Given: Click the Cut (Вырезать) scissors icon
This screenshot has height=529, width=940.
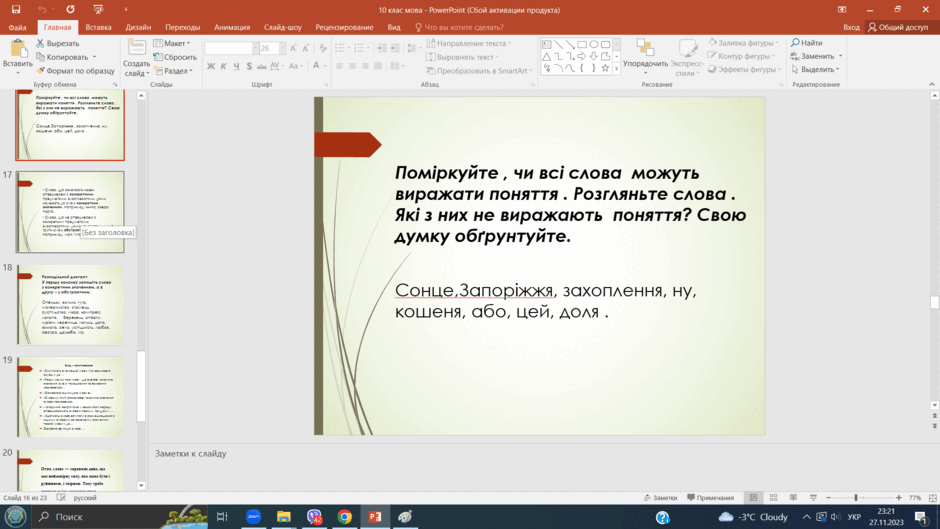Looking at the screenshot, I should 40,43.
